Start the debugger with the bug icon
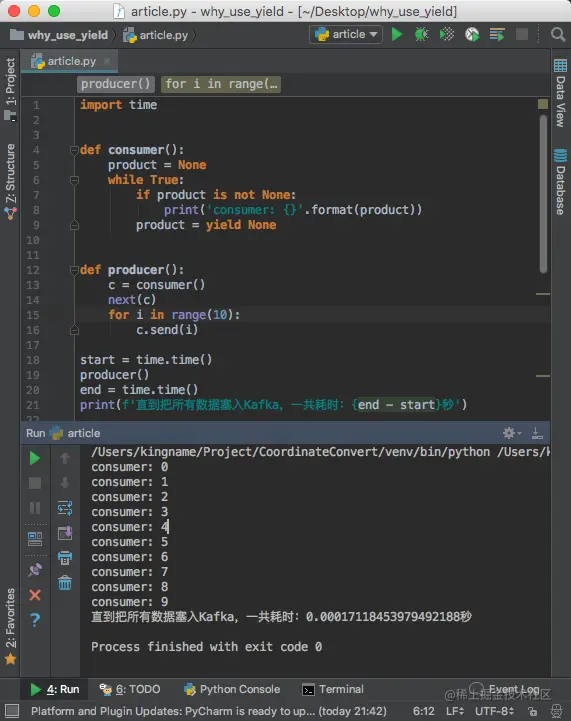Screen dimensions: 571x721 click(421, 34)
